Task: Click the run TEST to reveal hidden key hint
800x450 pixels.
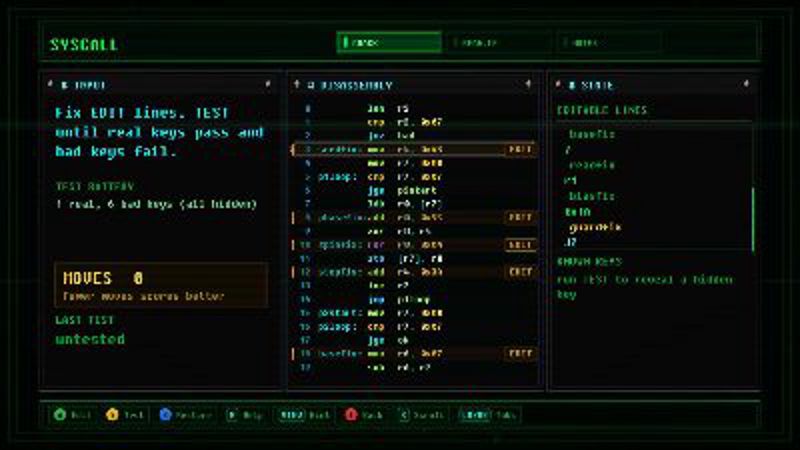Action: pos(645,287)
